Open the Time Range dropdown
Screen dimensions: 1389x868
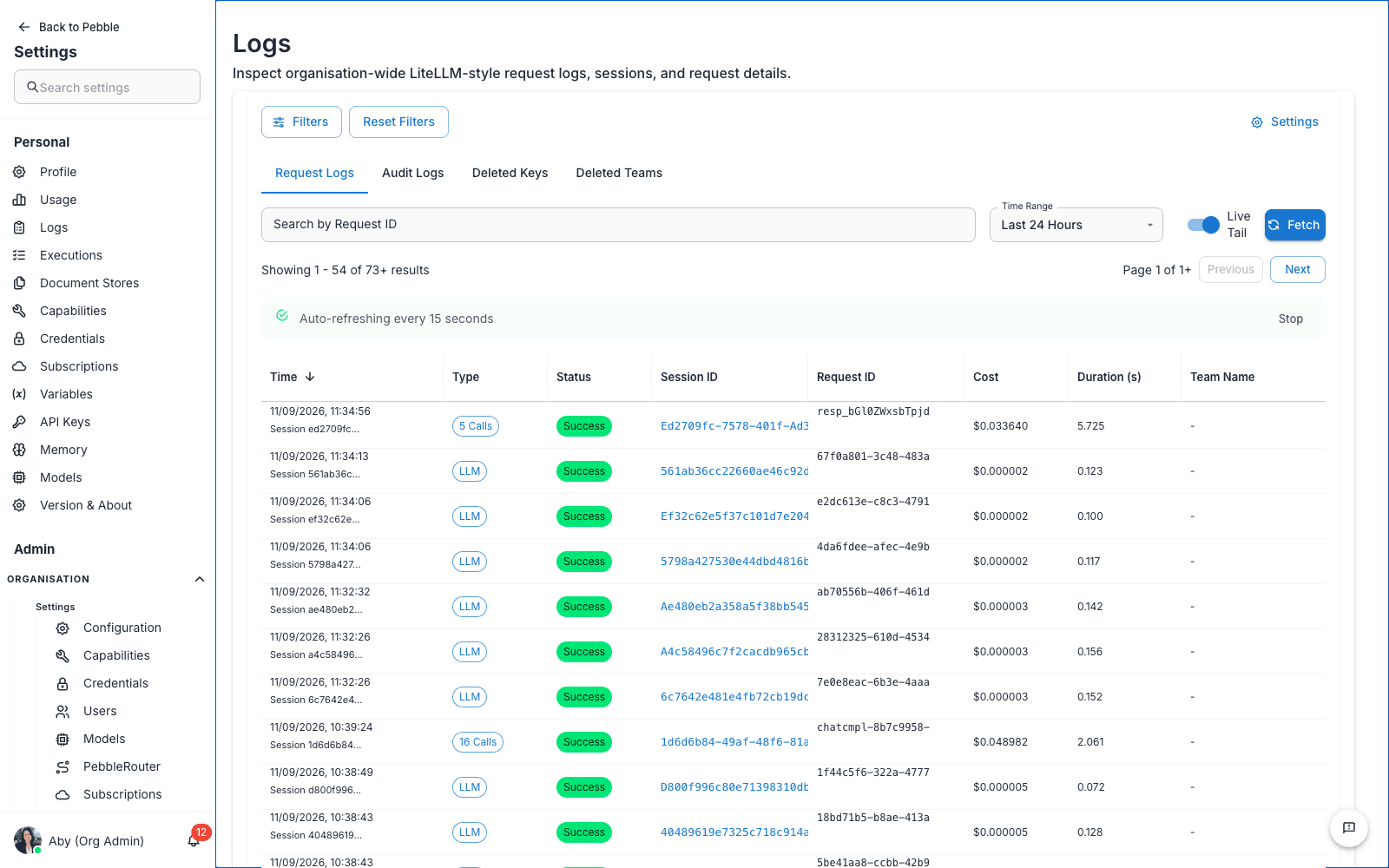tap(1076, 225)
